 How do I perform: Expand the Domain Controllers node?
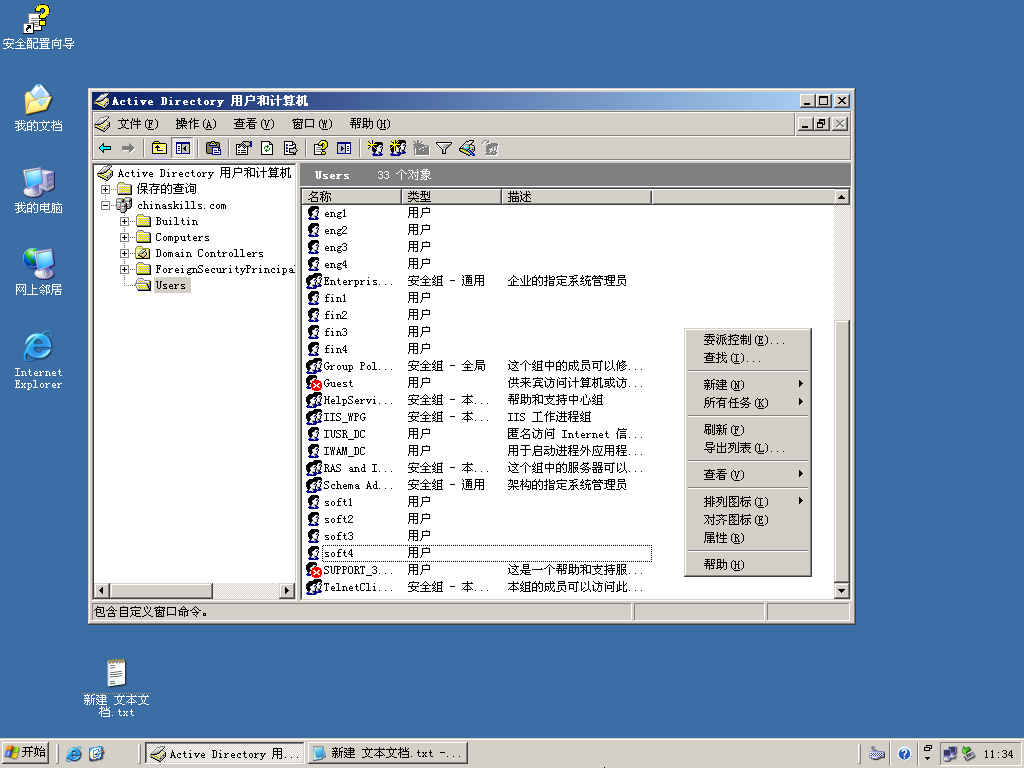(124, 253)
